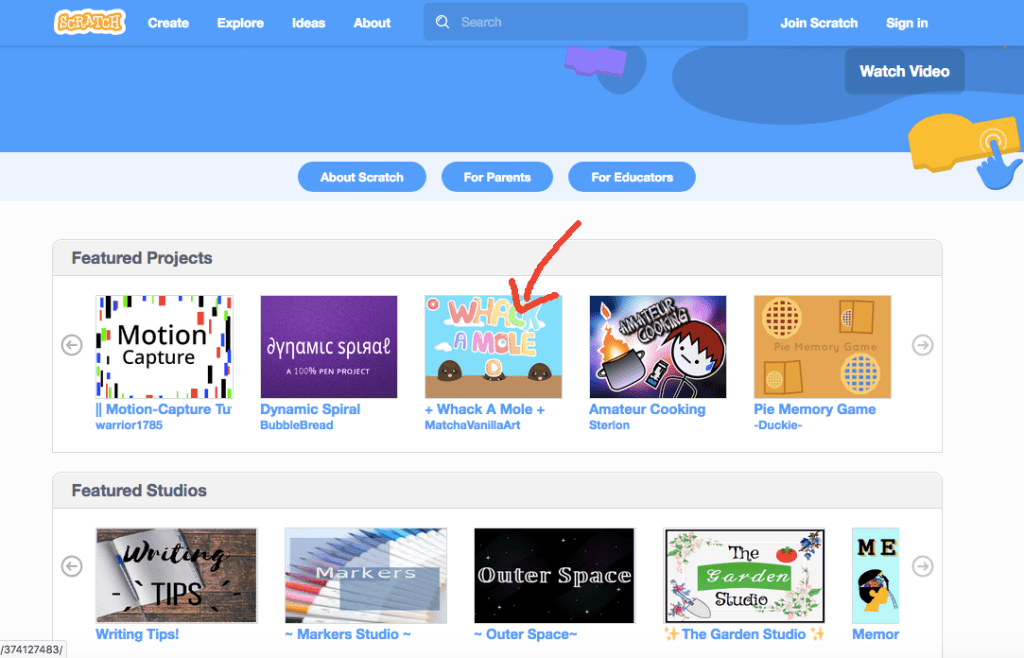
Task: Open the Explore page
Action: click(240, 23)
